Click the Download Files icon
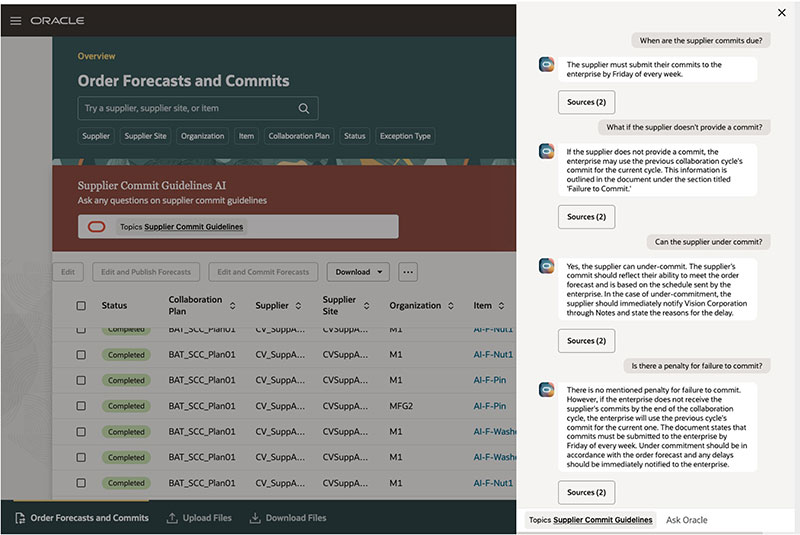The width and height of the screenshot is (800, 535). coord(255,518)
